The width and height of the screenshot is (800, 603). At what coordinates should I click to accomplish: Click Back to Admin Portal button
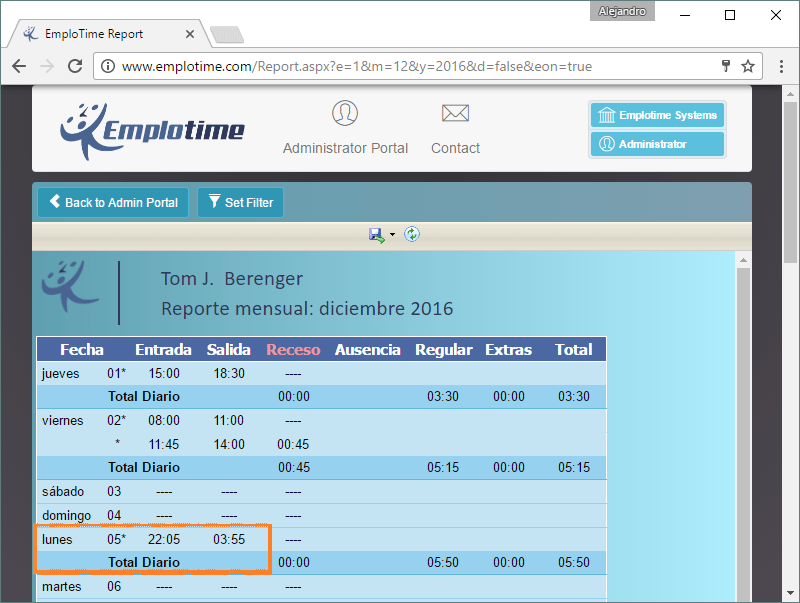[113, 202]
